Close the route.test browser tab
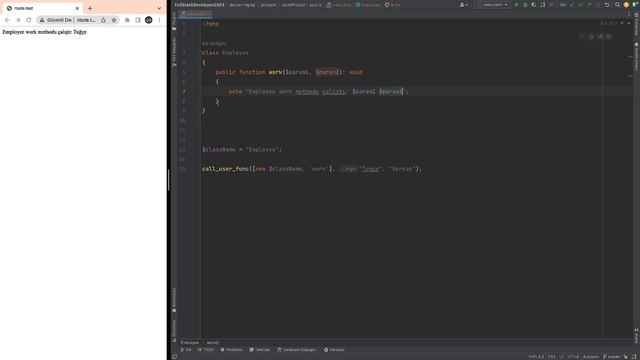 coord(77,8)
